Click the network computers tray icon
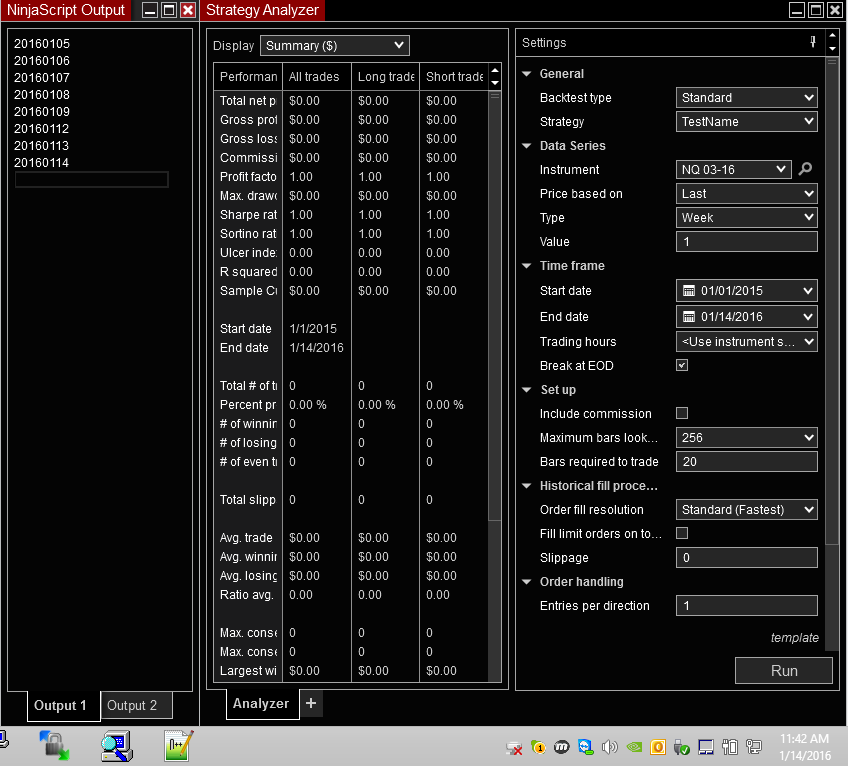 click(x=753, y=748)
